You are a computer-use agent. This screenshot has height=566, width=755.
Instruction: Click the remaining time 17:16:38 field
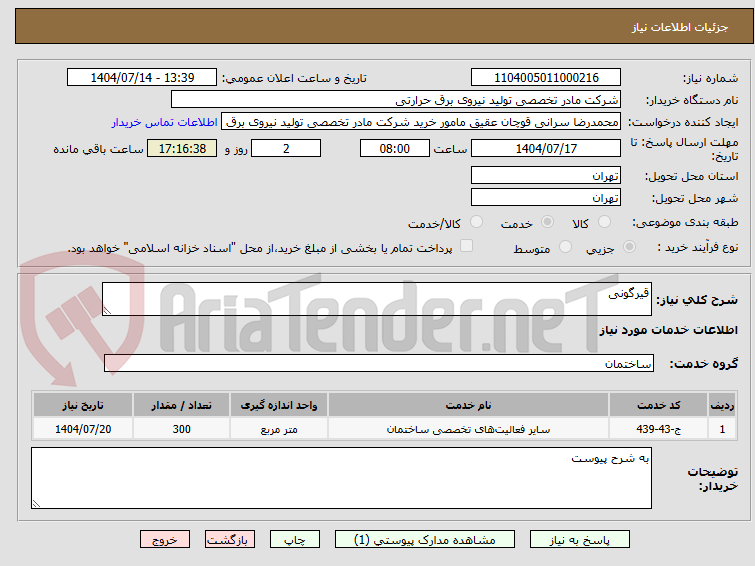pos(182,148)
